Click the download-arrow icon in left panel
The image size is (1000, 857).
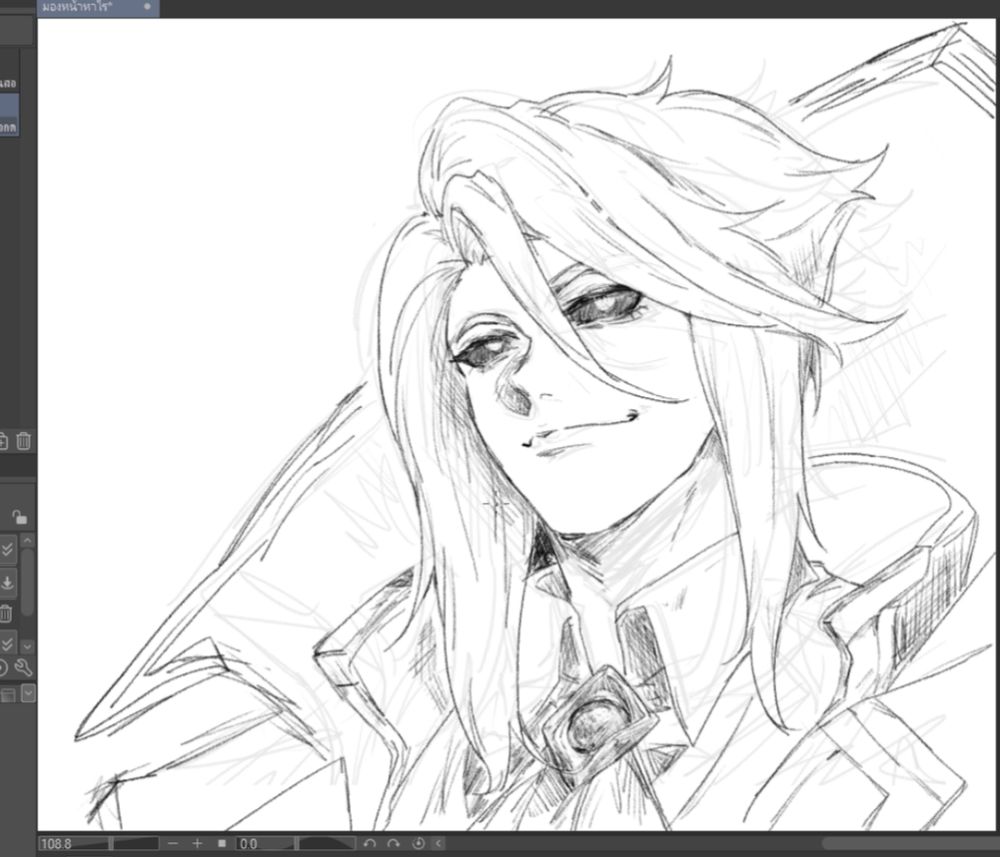pyautogui.click(x=7, y=582)
